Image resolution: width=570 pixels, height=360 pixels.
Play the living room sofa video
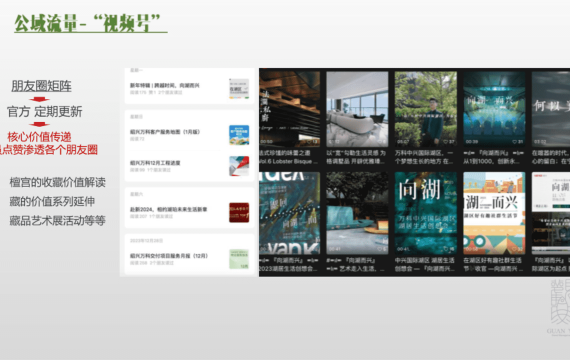[357, 109]
